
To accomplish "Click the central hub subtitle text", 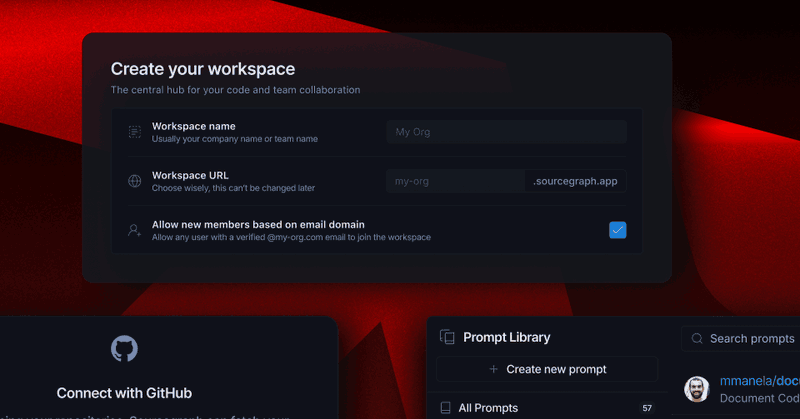I will pos(236,90).
